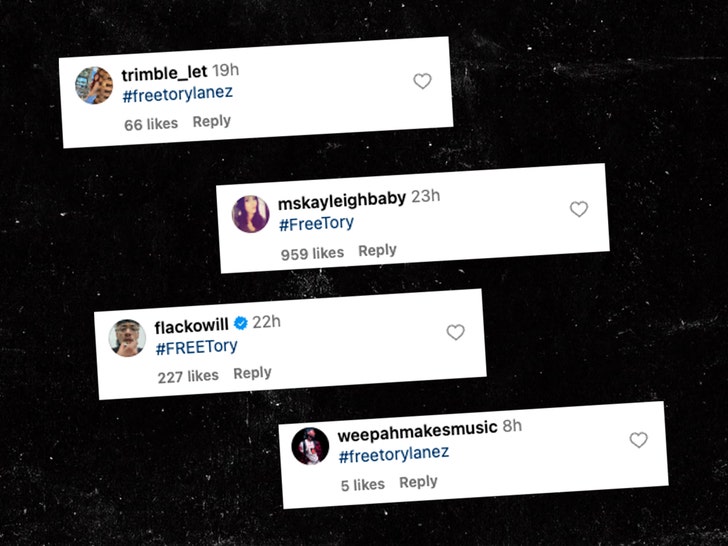Viewport: 728px width, 546px height.
Task: Click flackowill's blue verified badge
Action: pos(240,323)
